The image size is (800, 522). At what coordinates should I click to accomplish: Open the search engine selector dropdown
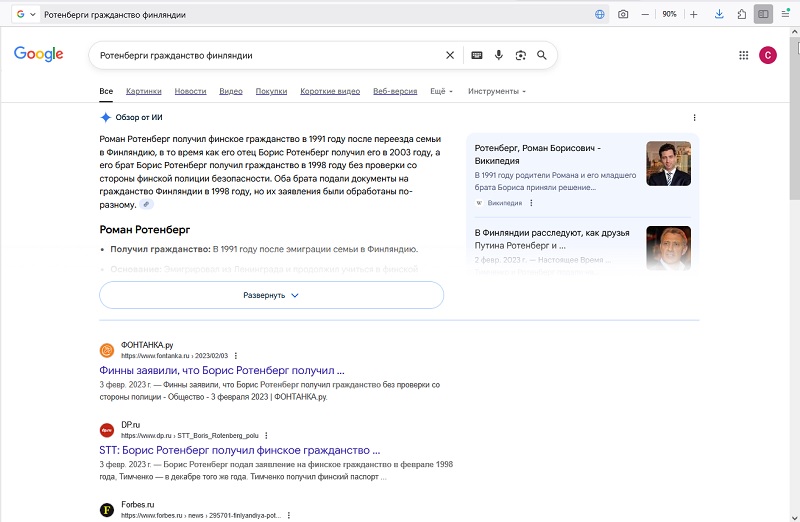[x=26, y=14]
